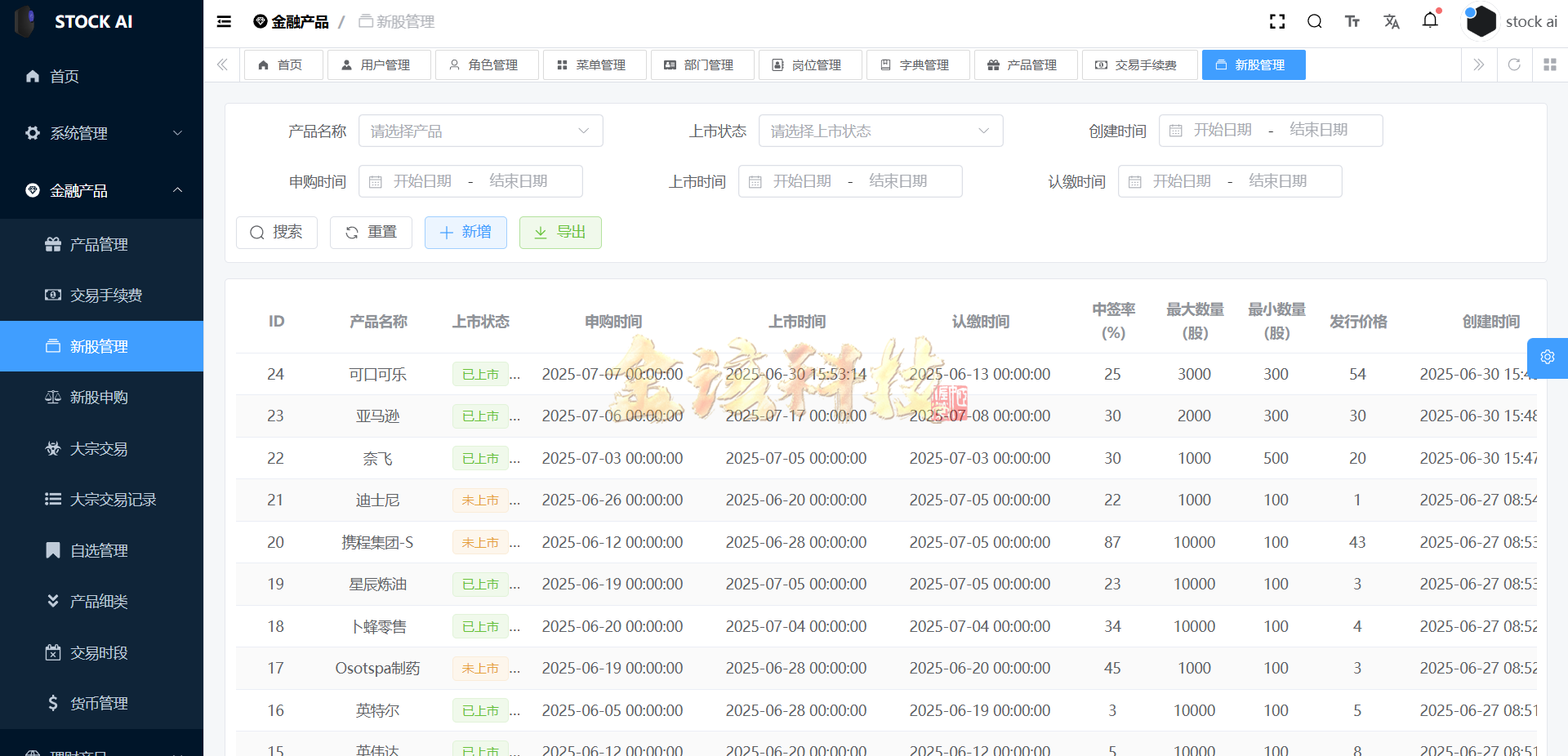Click the hamburger menu to collapse sidebar

223,21
